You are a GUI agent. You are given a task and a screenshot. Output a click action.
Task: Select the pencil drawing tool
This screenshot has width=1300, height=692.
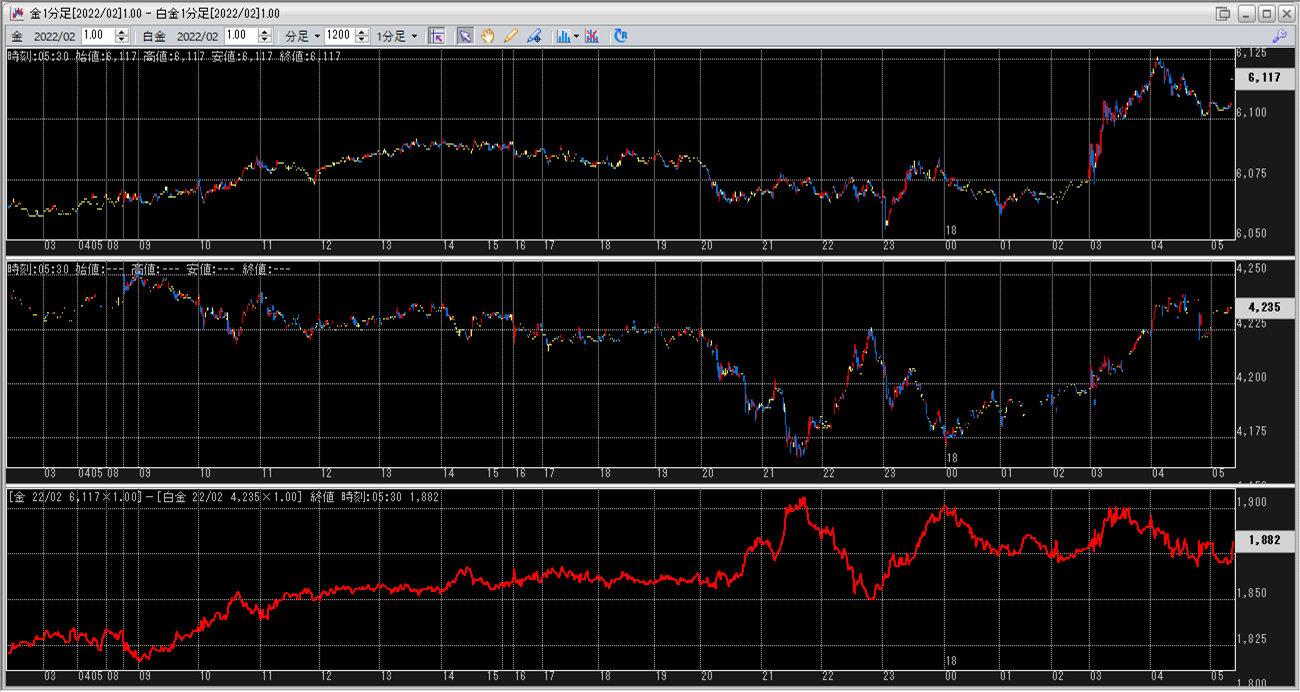click(x=511, y=36)
